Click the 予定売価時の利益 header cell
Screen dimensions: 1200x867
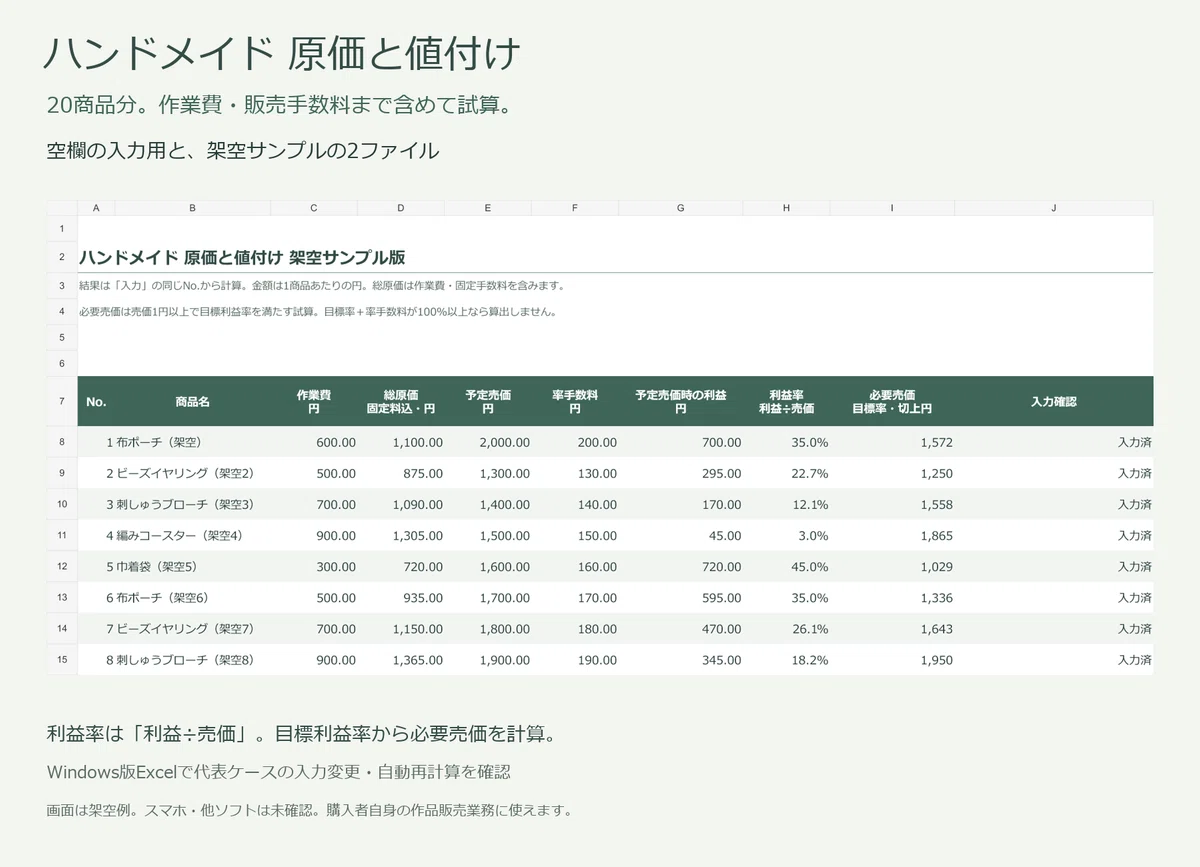680,401
